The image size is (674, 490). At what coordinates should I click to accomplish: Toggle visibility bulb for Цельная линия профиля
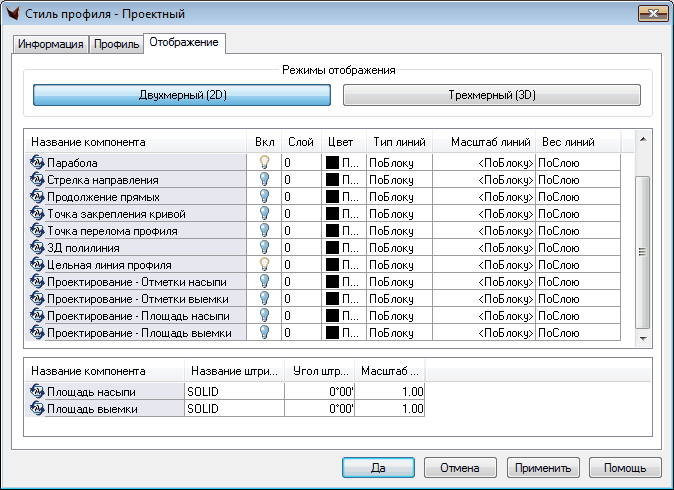[x=264, y=264]
